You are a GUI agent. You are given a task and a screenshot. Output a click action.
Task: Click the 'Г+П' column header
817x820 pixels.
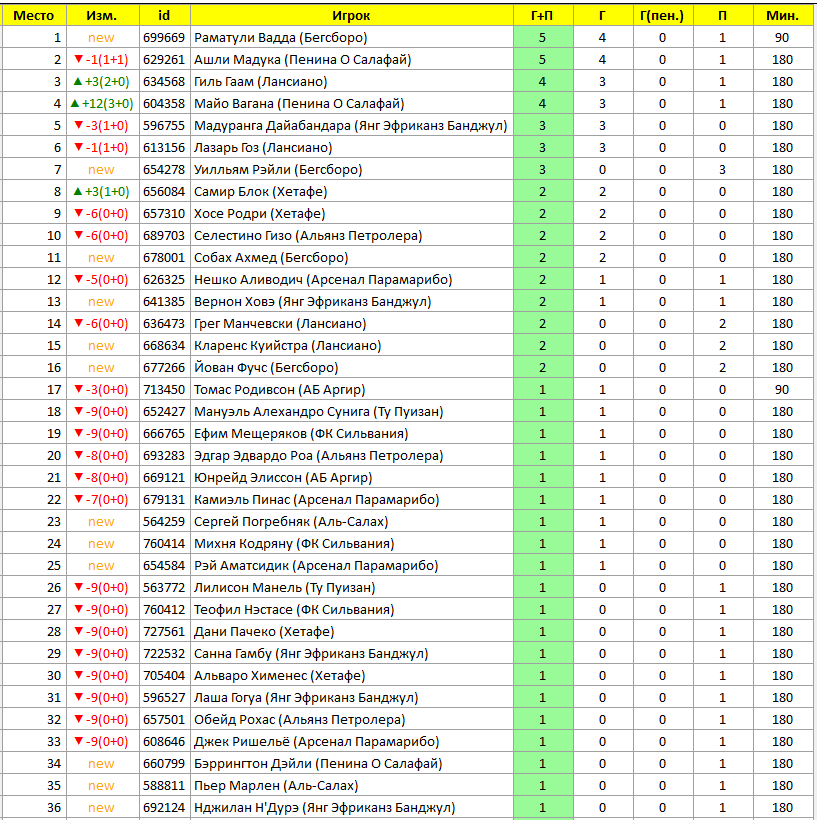pyautogui.click(x=543, y=16)
